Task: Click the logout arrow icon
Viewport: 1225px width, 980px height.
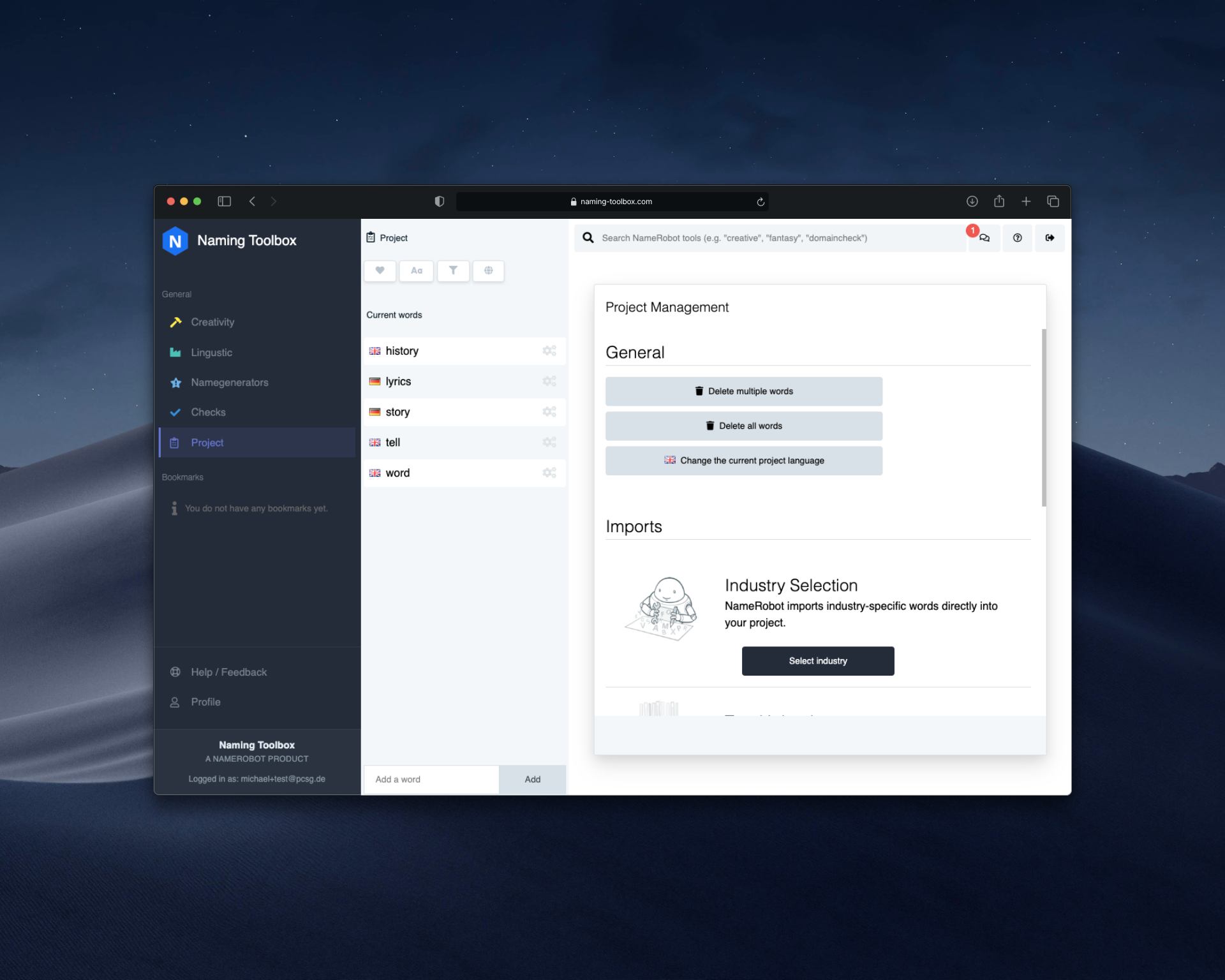Action: [1050, 238]
